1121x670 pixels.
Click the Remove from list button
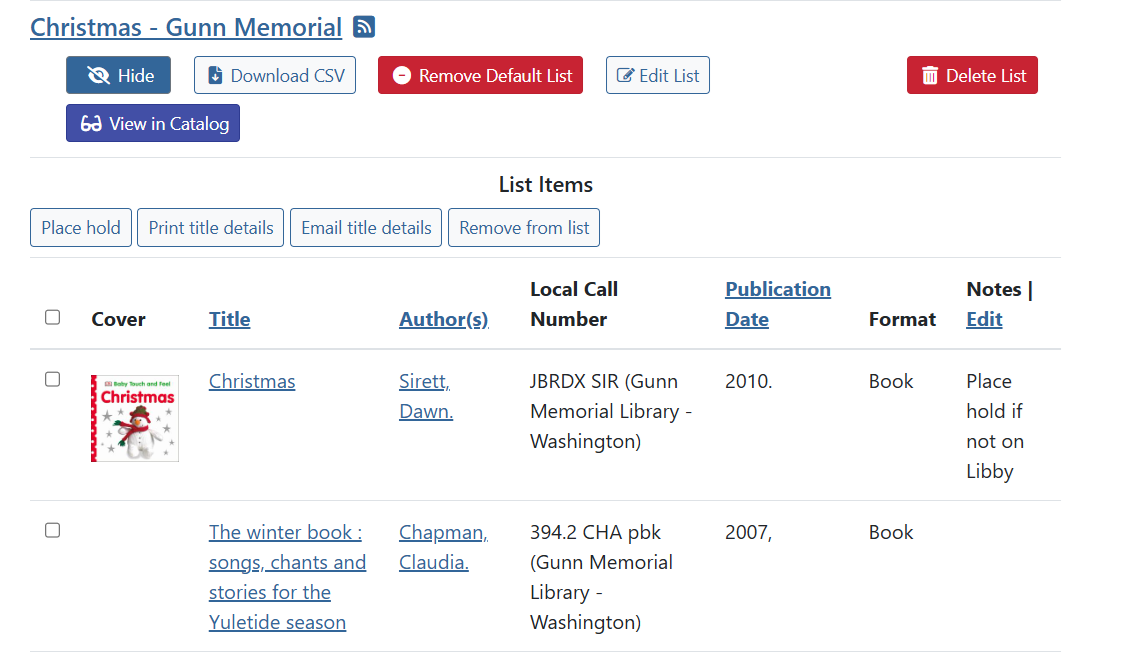coord(523,227)
